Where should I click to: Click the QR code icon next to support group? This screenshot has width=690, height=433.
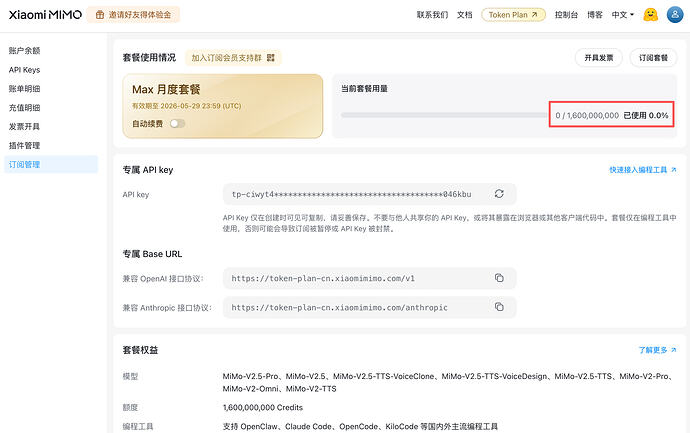click(x=271, y=58)
